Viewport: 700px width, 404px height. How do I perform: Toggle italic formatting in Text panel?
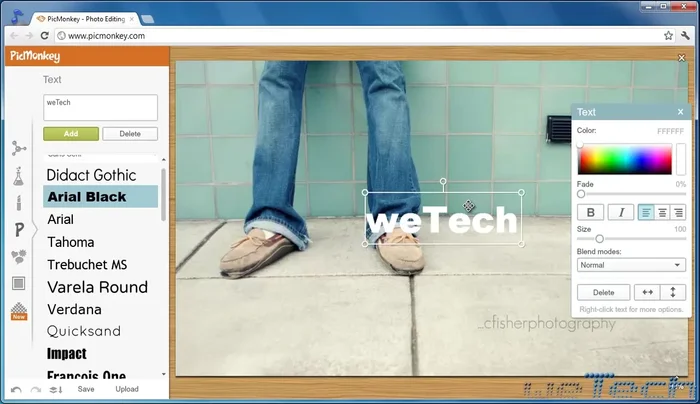pyautogui.click(x=620, y=212)
